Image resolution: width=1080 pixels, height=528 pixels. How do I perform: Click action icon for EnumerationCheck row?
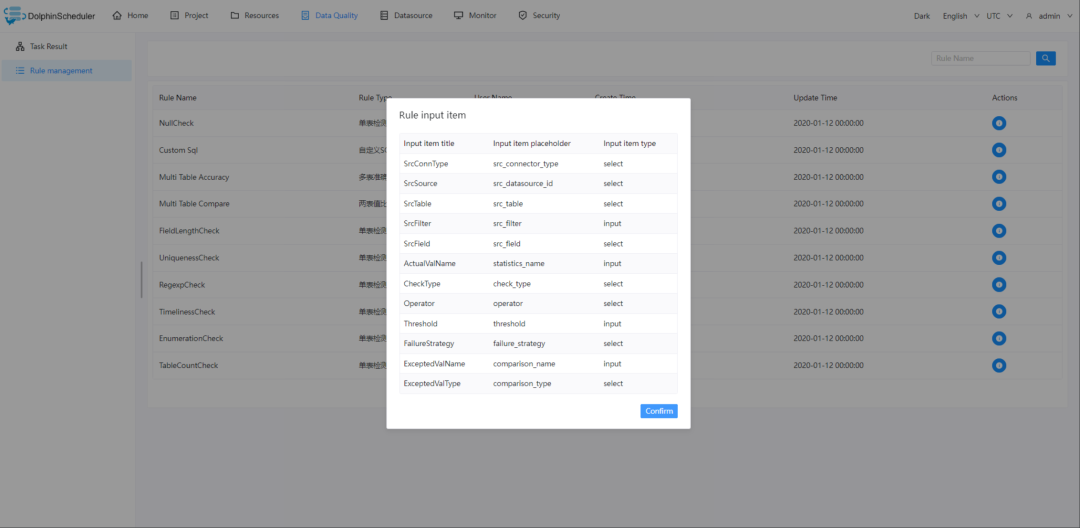coord(999,339)
